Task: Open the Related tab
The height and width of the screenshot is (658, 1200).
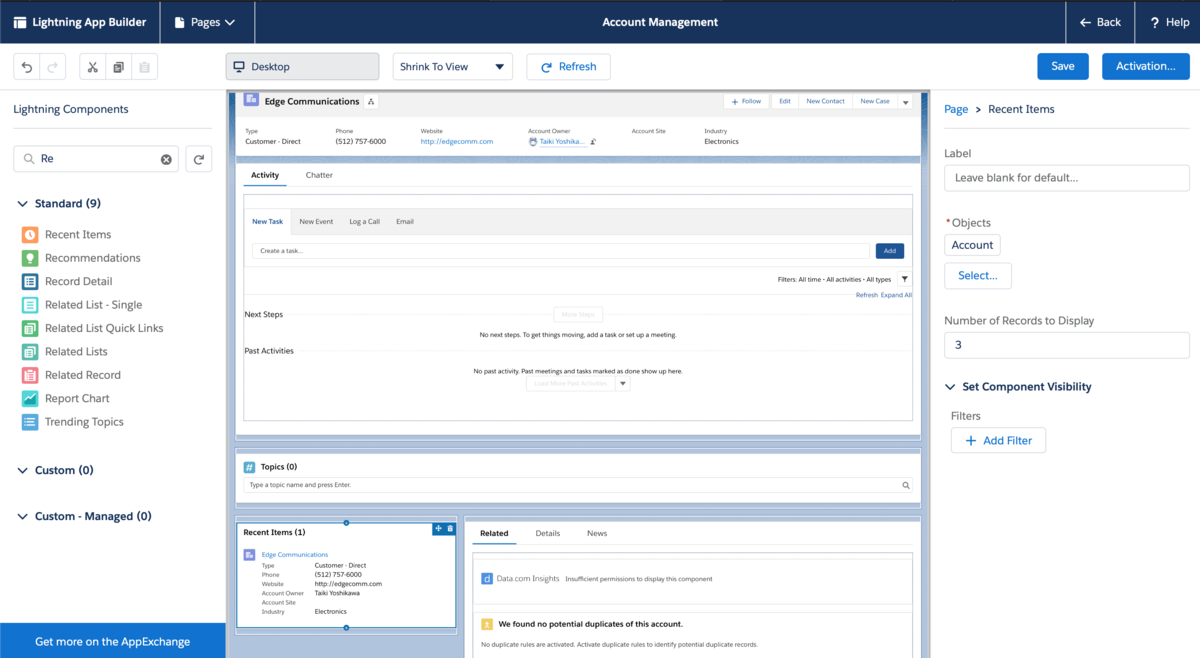Action: (x=494, y=533)
